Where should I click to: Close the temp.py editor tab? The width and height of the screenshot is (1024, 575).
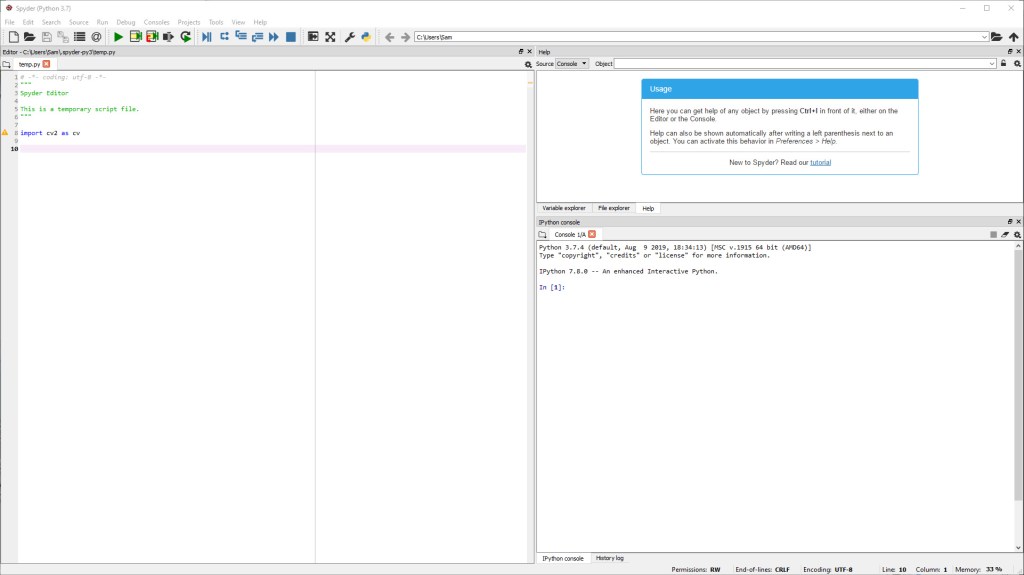46,64
